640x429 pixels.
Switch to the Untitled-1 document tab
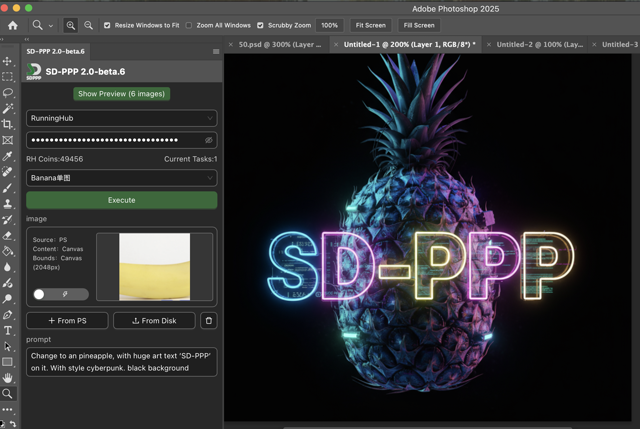click(409, 44)
